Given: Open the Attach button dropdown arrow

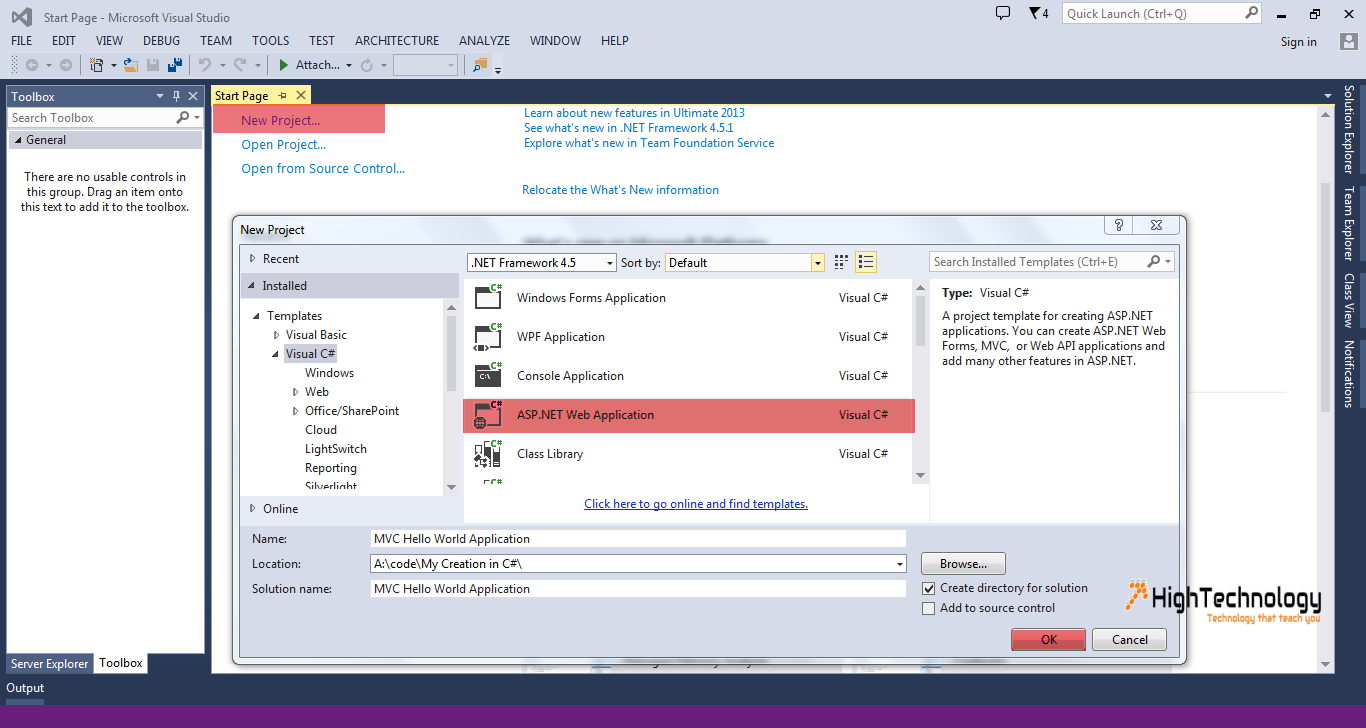Looking at the screenshot, I should [349, 65].
